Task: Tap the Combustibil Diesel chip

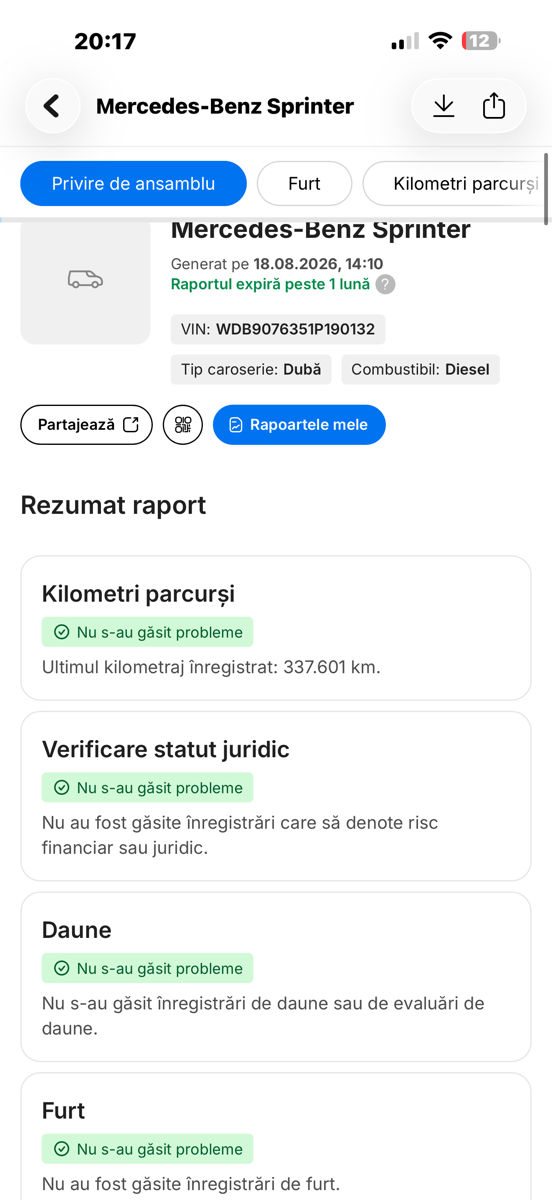Action: tap(420, 369)
